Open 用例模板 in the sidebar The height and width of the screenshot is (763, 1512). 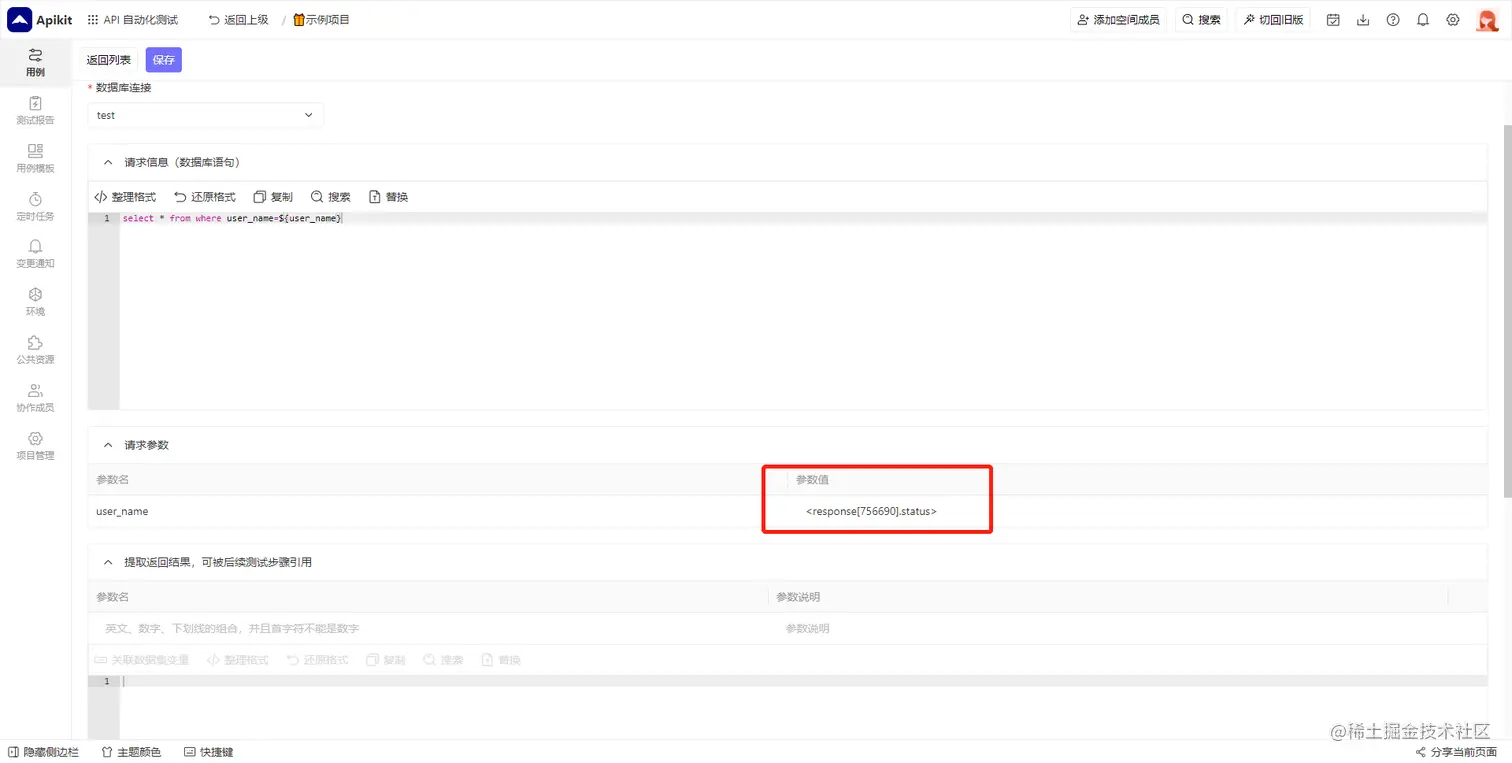[x=35, y=158]
